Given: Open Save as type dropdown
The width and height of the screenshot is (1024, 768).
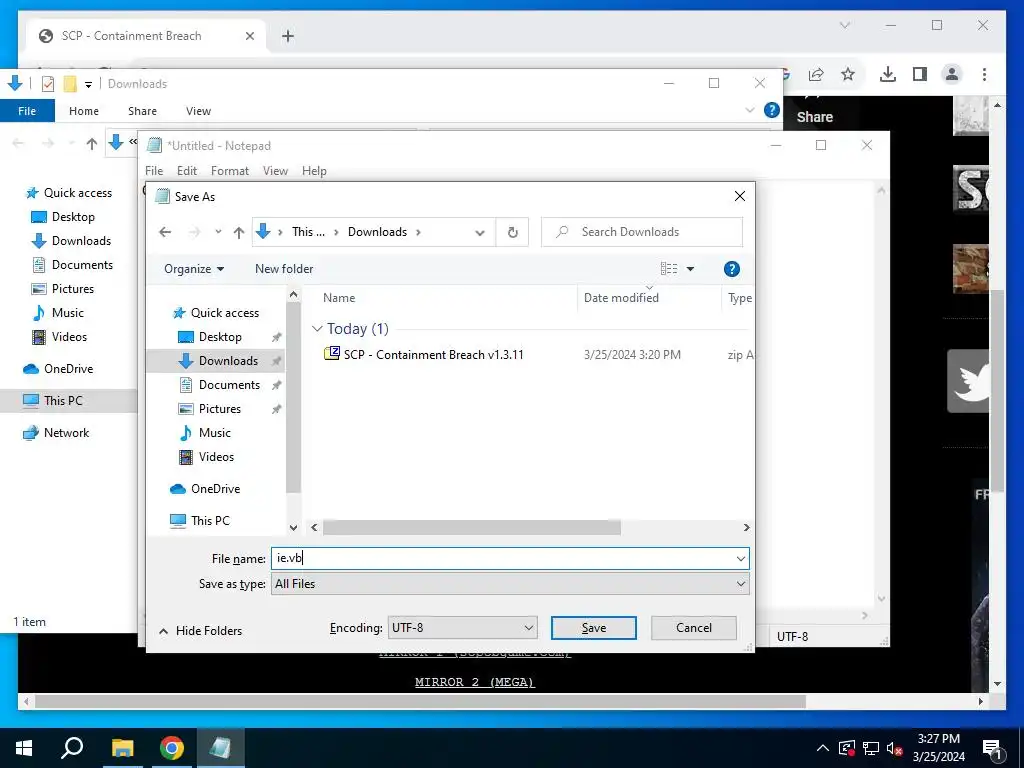Looking at the screenshot, I should click(741, 584).
